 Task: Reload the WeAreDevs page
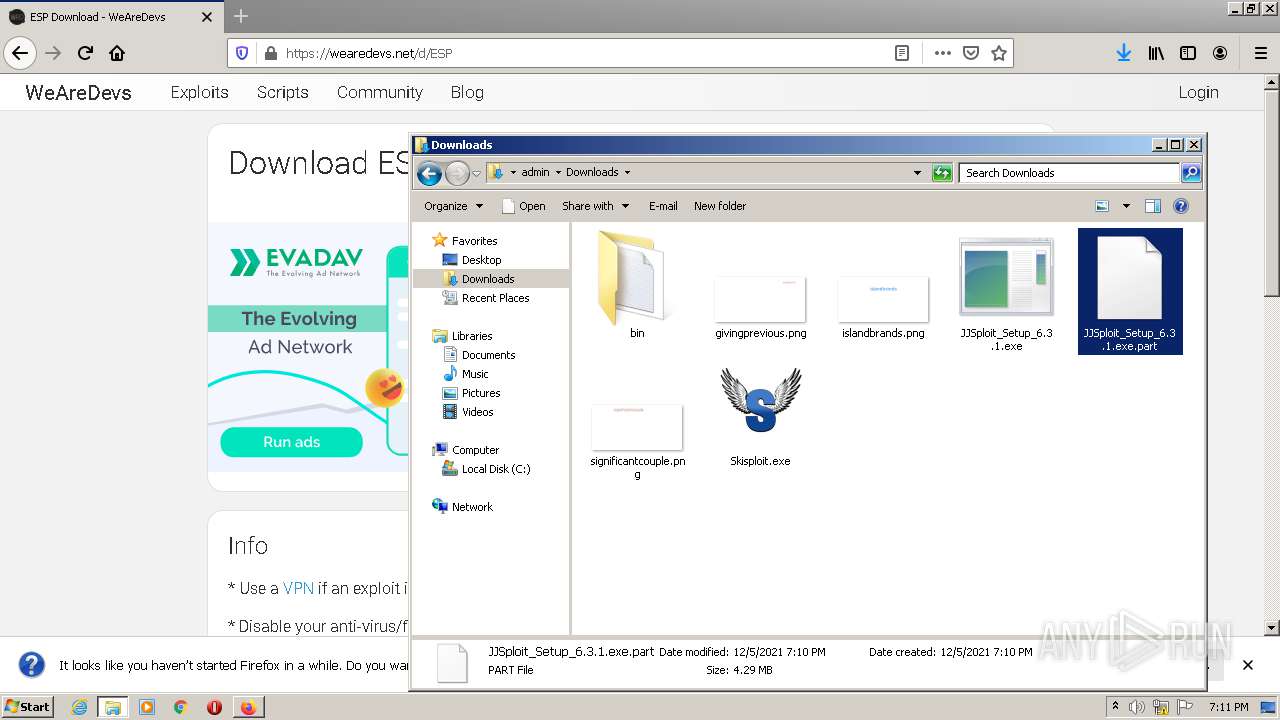point(85,53)
